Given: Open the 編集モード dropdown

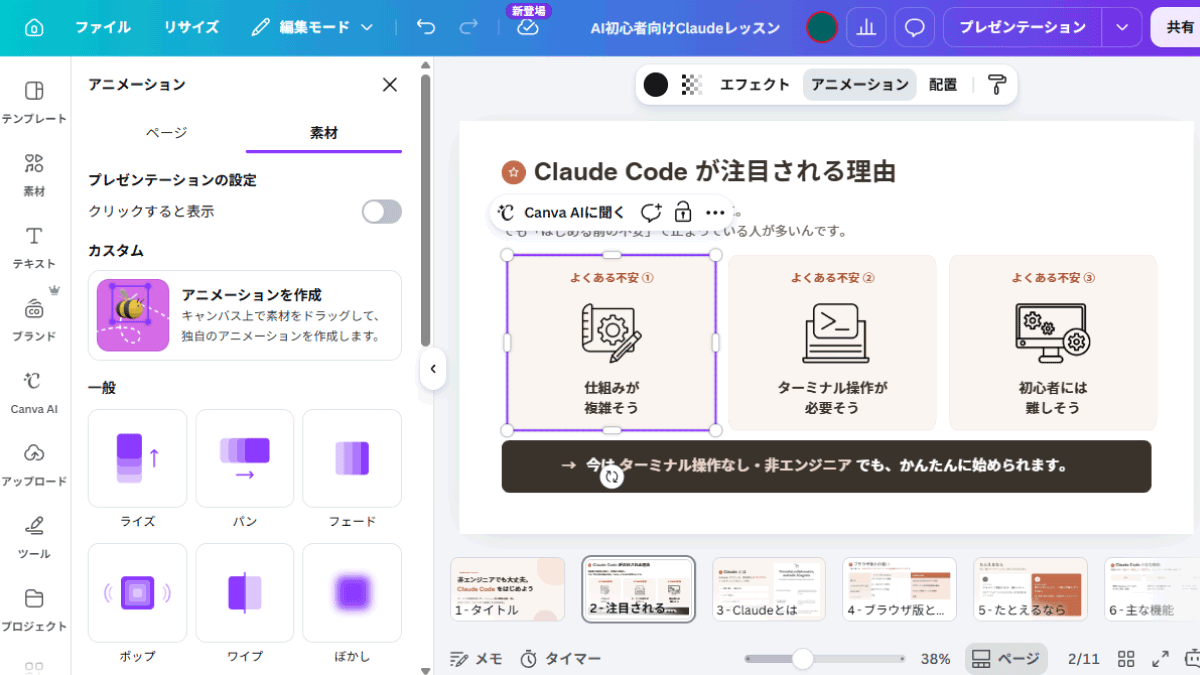Looking at the screenshot, I should (x=313, y=27).
